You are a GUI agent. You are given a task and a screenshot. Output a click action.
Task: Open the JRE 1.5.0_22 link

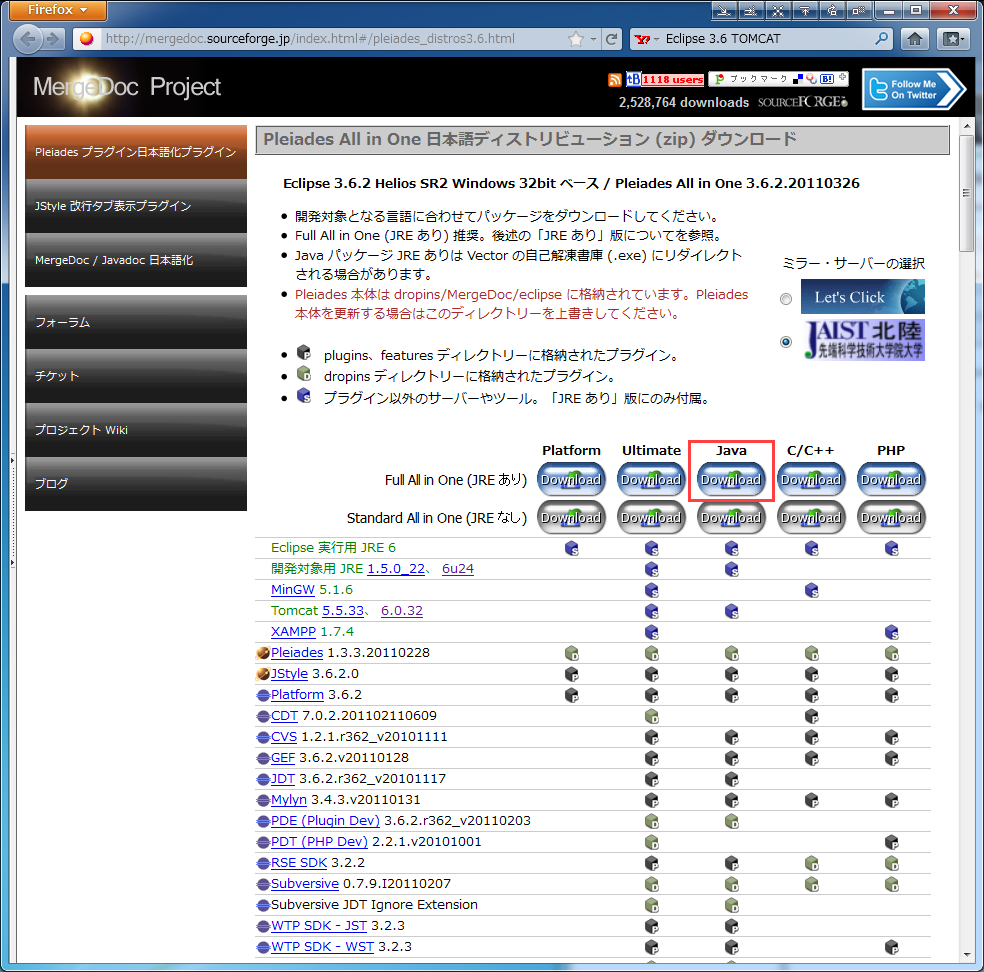pyautogui.click(x=396, y=569)
